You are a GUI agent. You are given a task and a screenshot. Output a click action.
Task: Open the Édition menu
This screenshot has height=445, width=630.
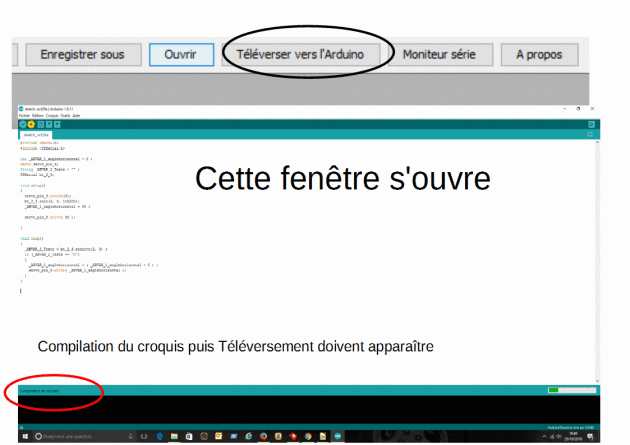[38, 116]
